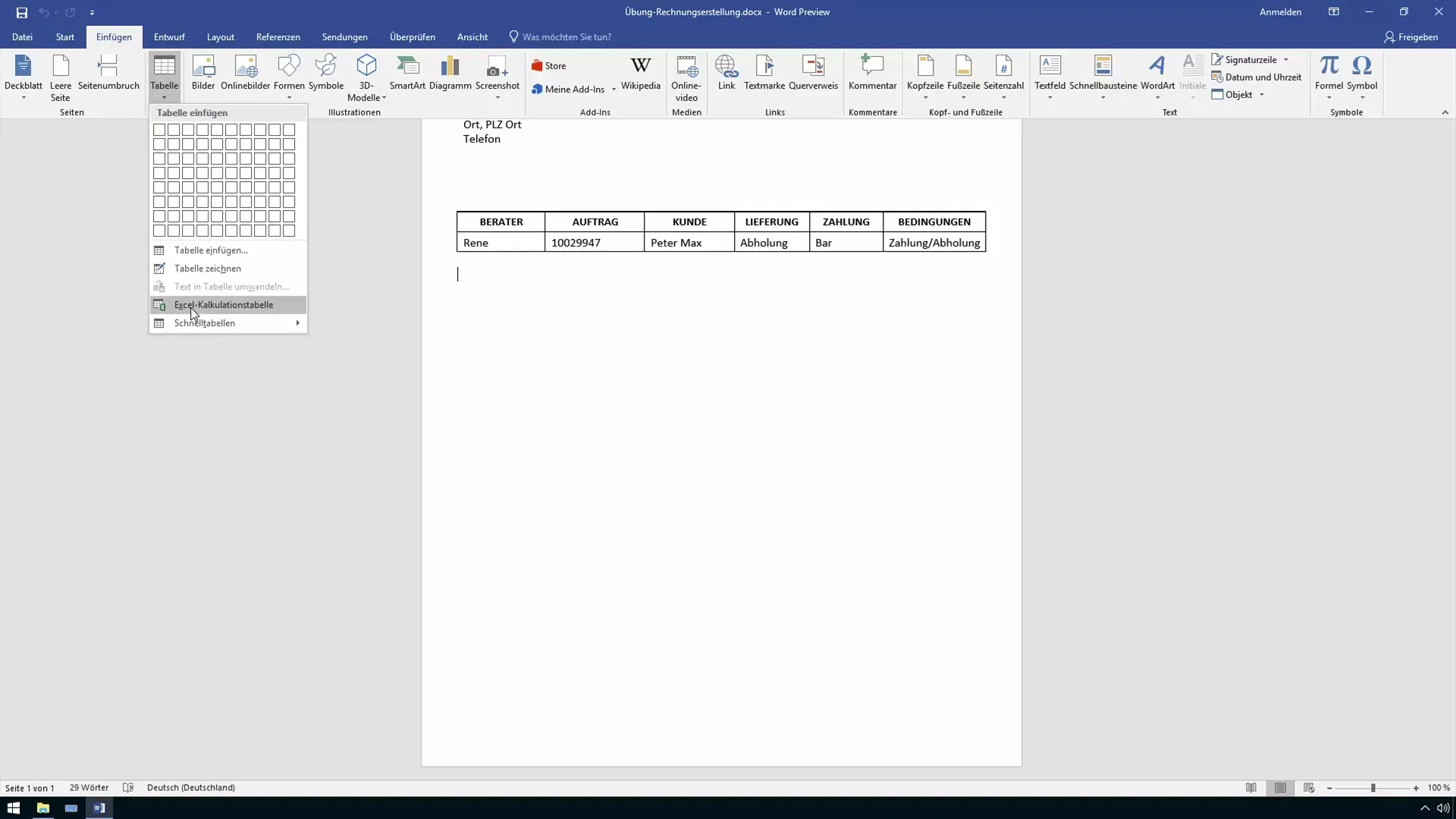This screenshot has height=819, width=1456.
Task: Click the zoom out minus button
Action: coord(1329,788)
